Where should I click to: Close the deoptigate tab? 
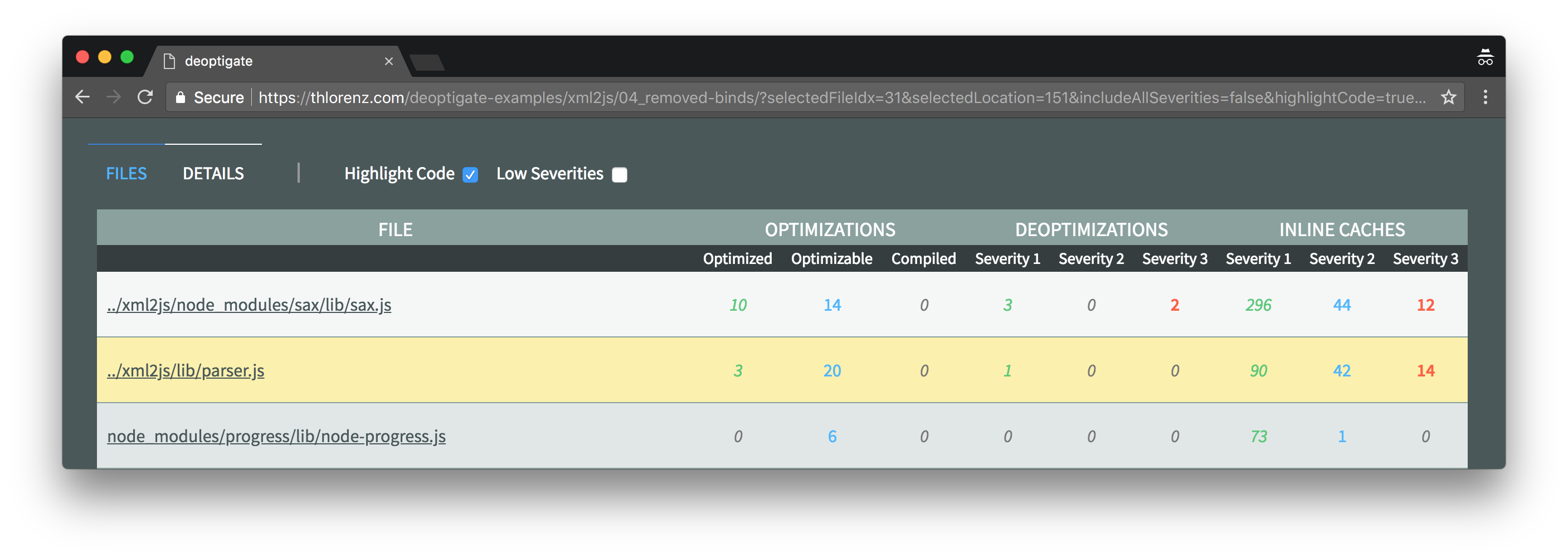389,61
